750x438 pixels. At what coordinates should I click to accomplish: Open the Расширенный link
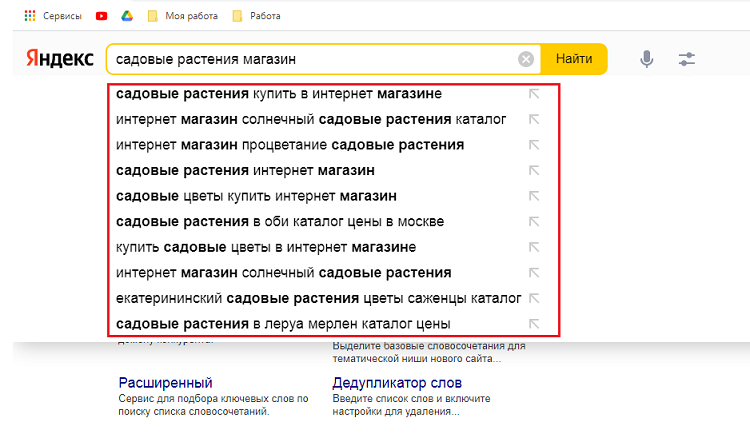[165, 383]
